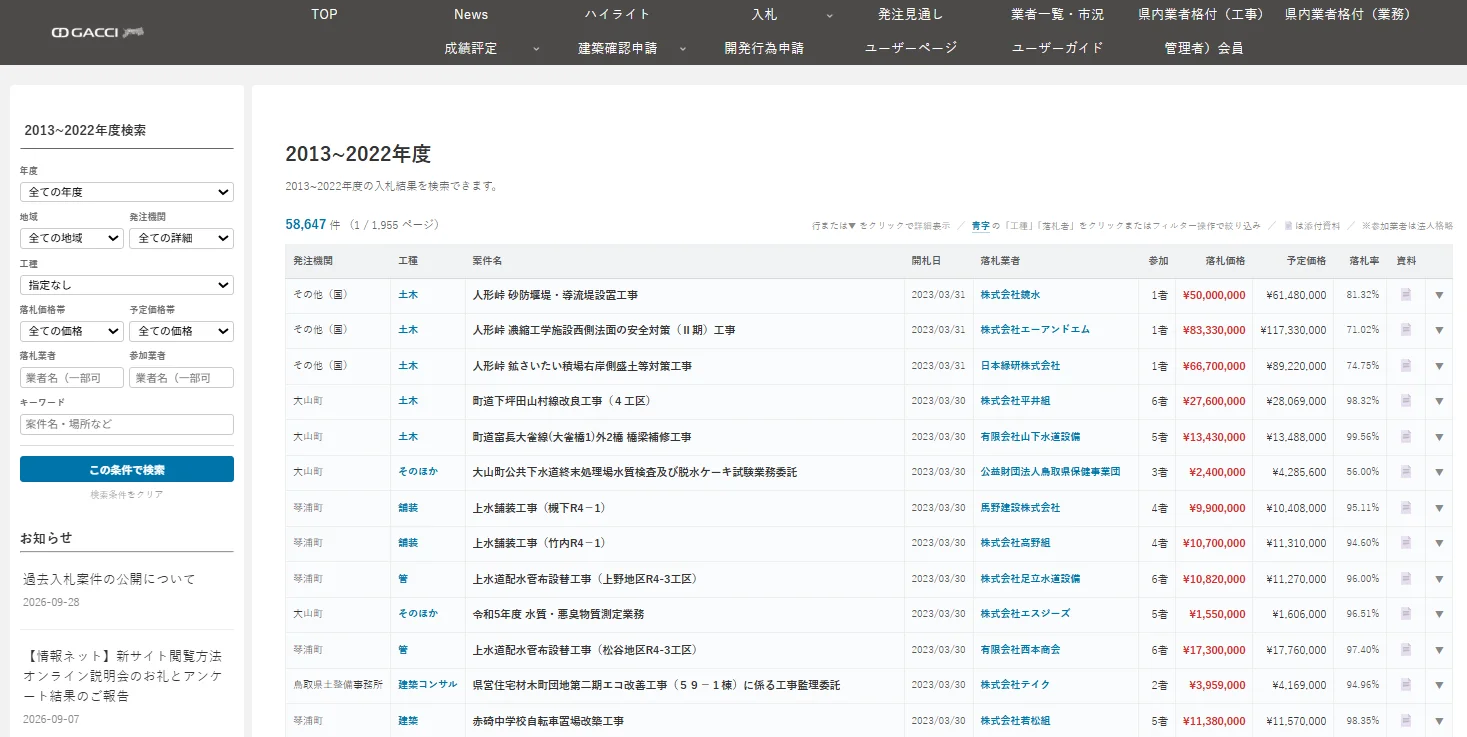Focus the 落札業者 name input field
The width and height of the screenshot is (1467, 737).
[72, 378]
